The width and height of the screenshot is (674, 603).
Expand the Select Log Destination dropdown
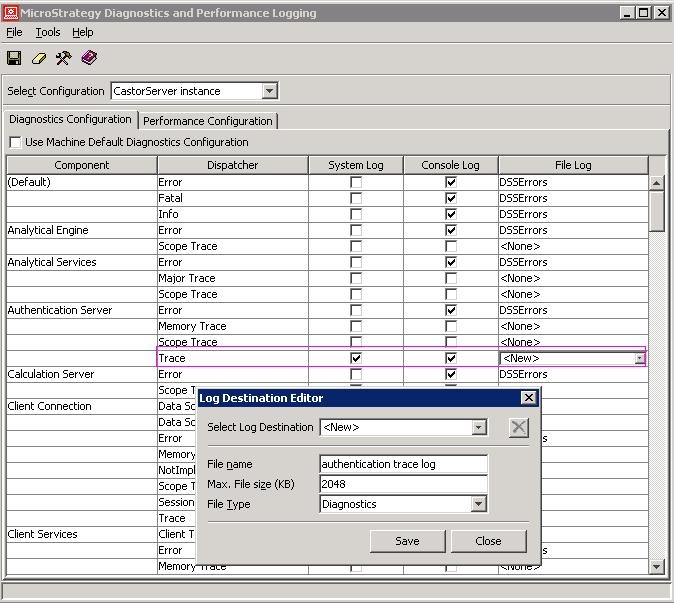478,427
